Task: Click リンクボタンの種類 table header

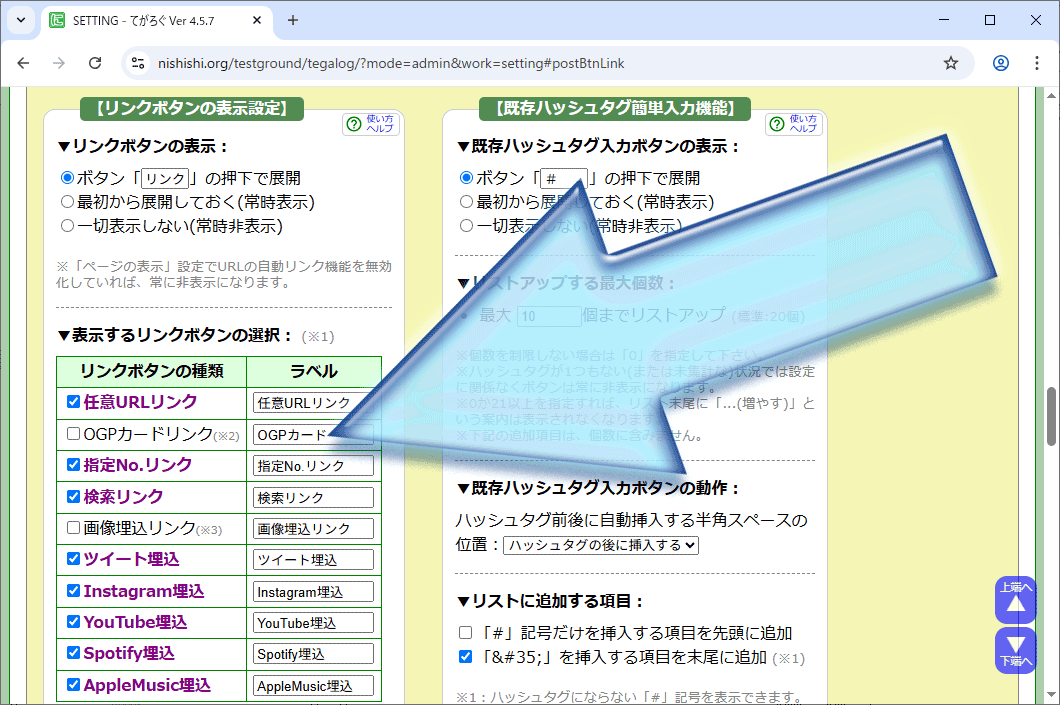Action: pyautogui.click(x=151, y=371)
